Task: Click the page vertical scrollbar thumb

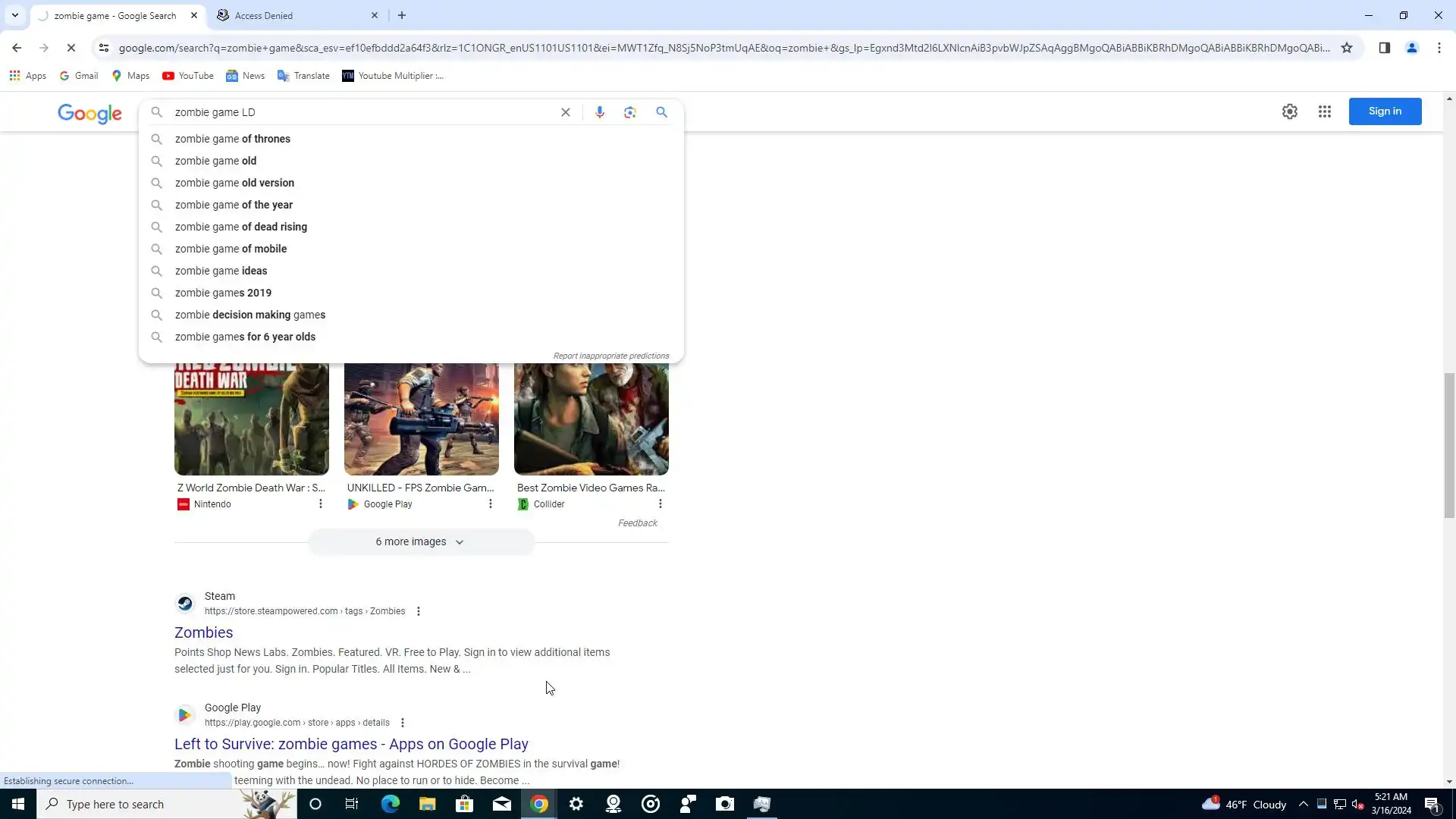Action: click(1449, 446)
